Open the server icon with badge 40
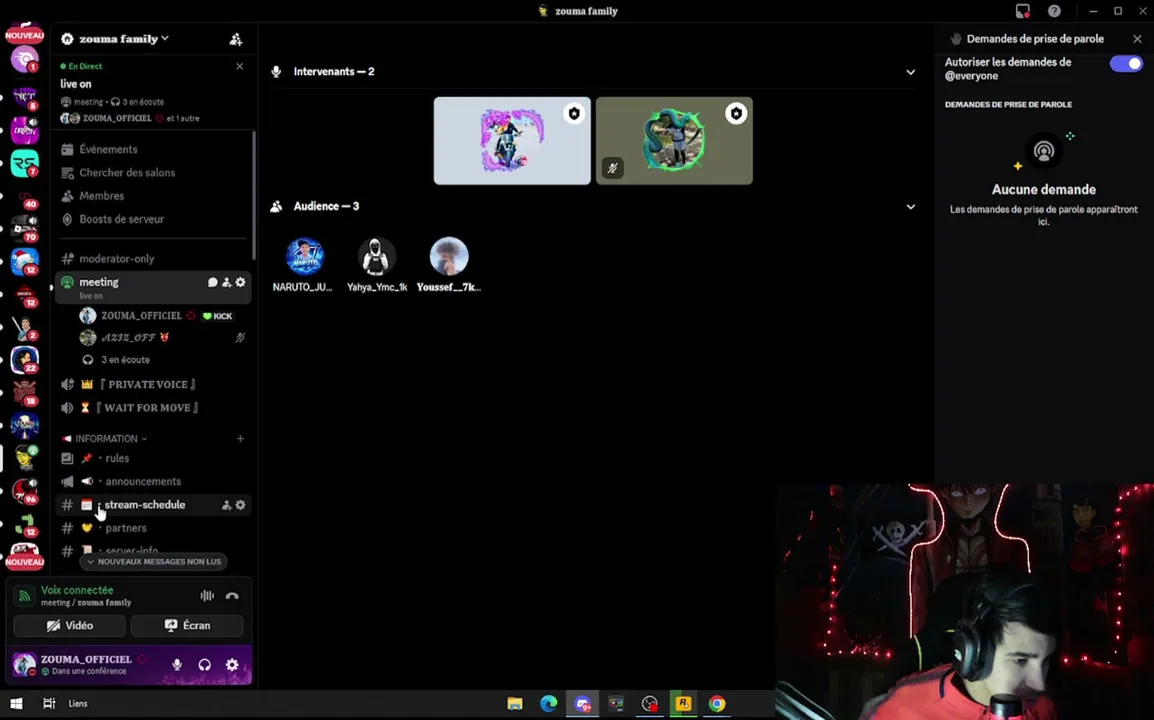Screen dimensions: 1154x720 [25, 197]
